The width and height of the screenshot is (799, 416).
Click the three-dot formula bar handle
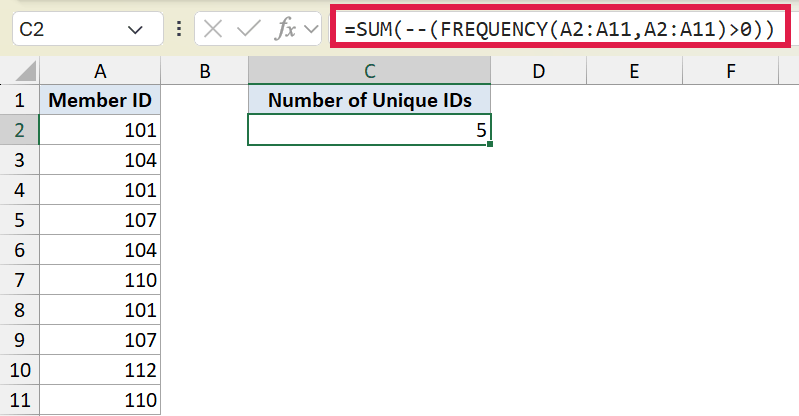pos(178,29)
